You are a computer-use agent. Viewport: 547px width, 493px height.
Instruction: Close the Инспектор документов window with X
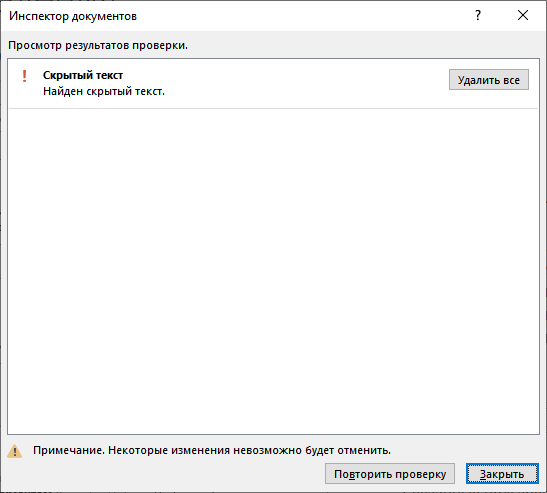(523, 15)
